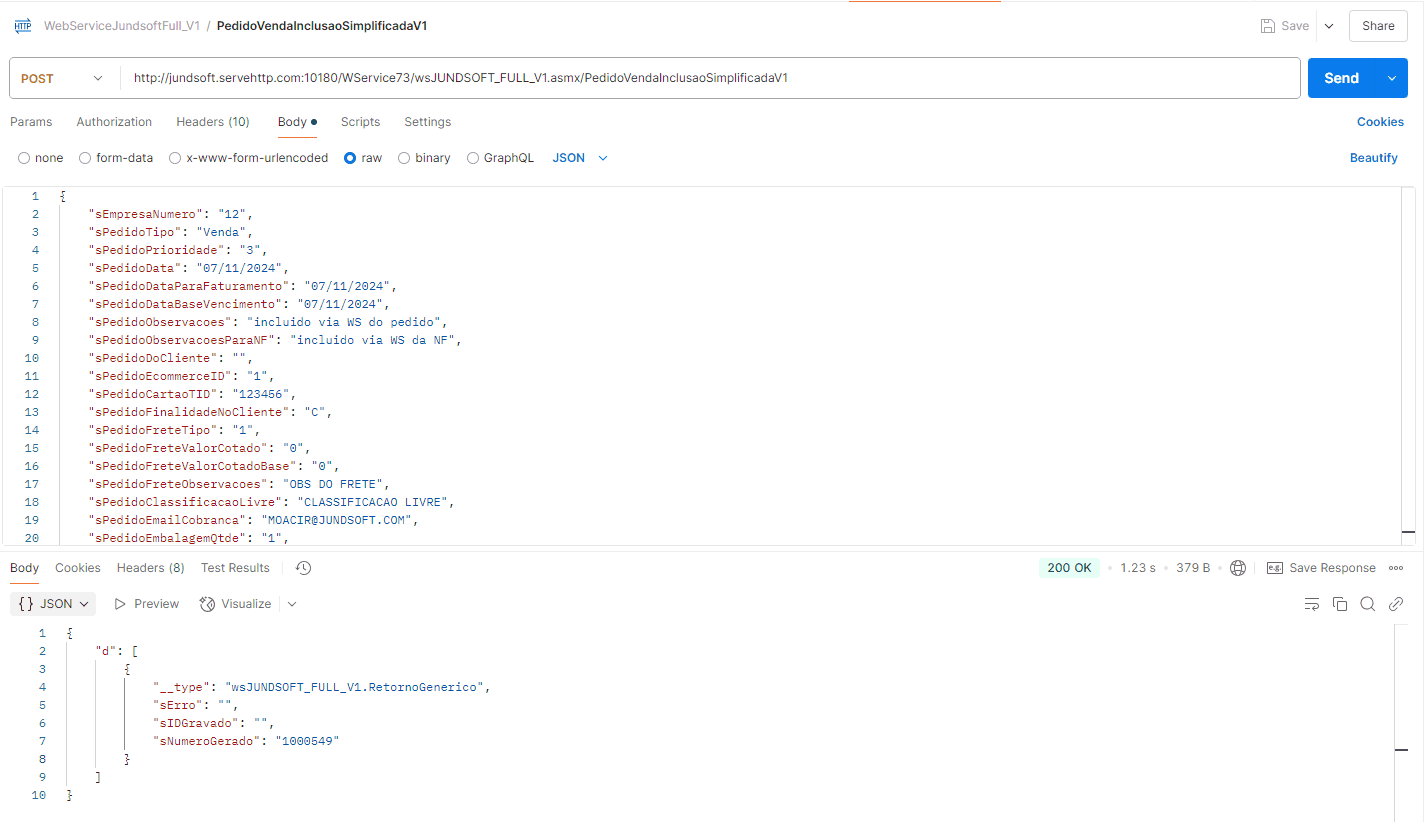Toggle word wrap in response body
Image resolution: width=1424 pixels, height=822 pixels.
pyautogui.click(x=1312, y=604)
